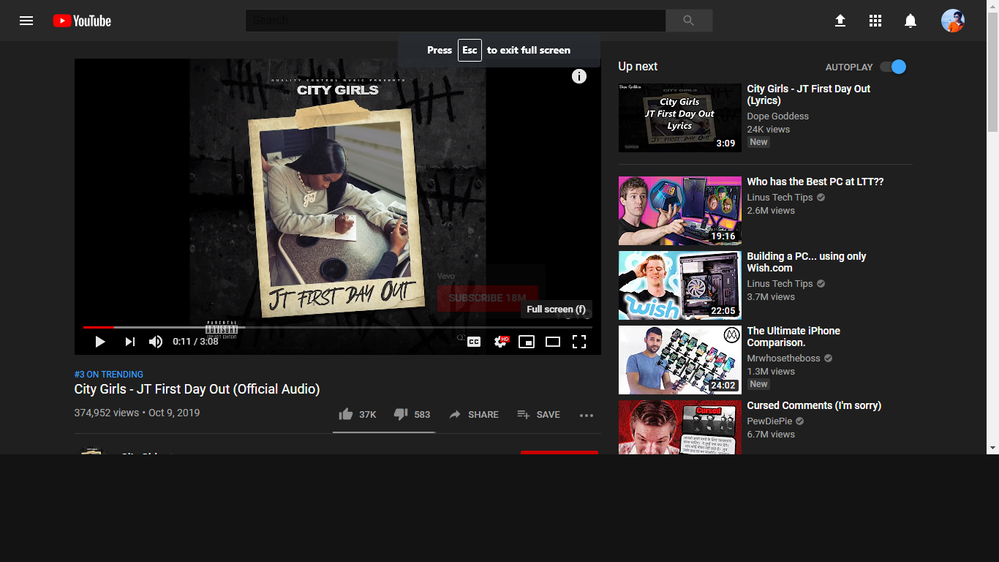Click '374,952 views' text
Viewport: 999px width, 562px height.
pyautogui.click(x=106, y=413)
